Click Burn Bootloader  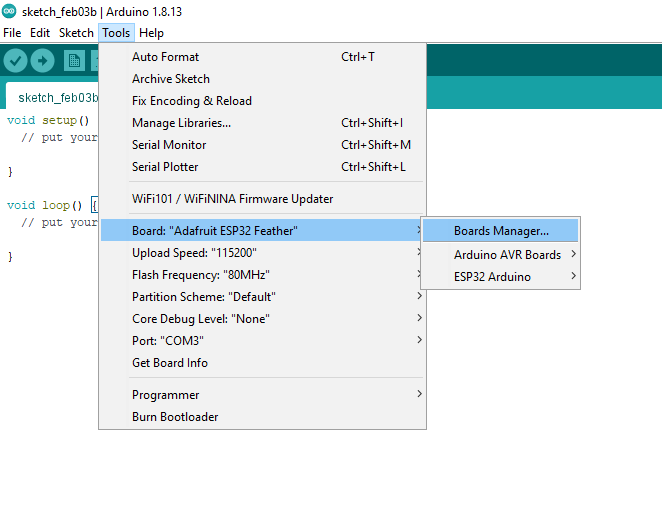click(x=262, y=417)
